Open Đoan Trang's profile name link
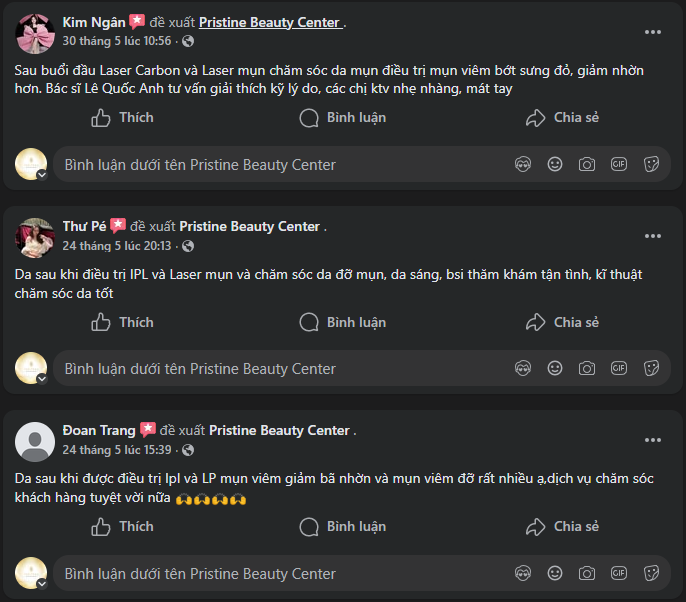 point(99,430)
